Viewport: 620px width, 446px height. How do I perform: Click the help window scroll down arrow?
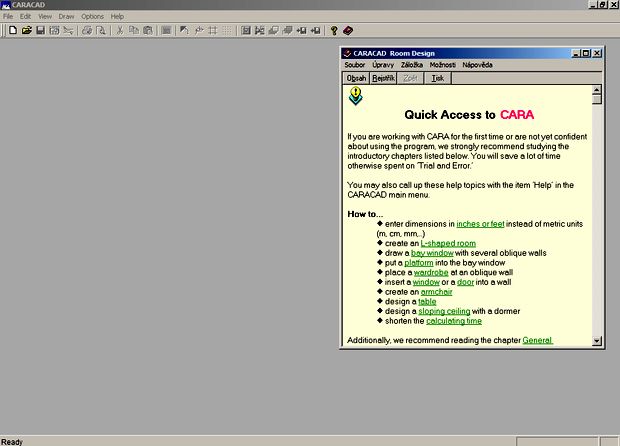click(x=597, y=341)
